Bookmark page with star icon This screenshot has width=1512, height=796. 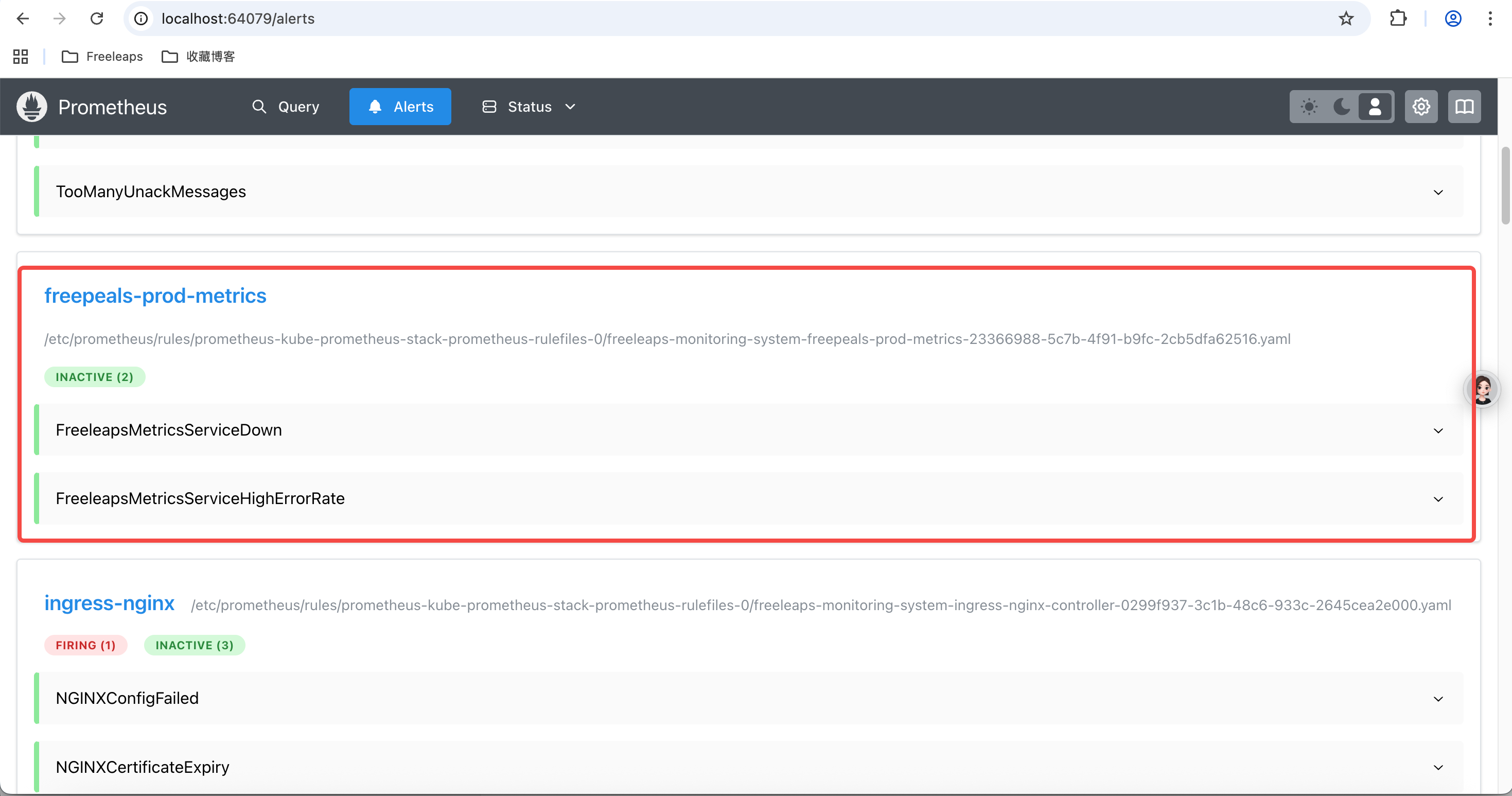click(x=1346, y=19)
